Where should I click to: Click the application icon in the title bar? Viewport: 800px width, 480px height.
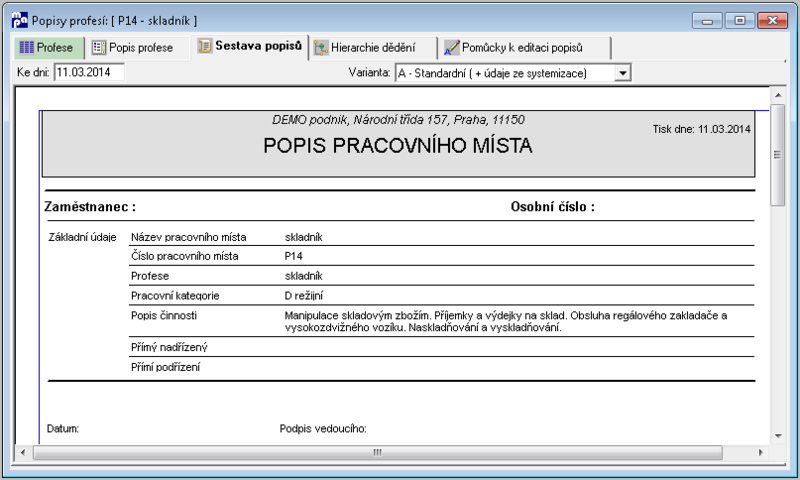coord(19,20)
